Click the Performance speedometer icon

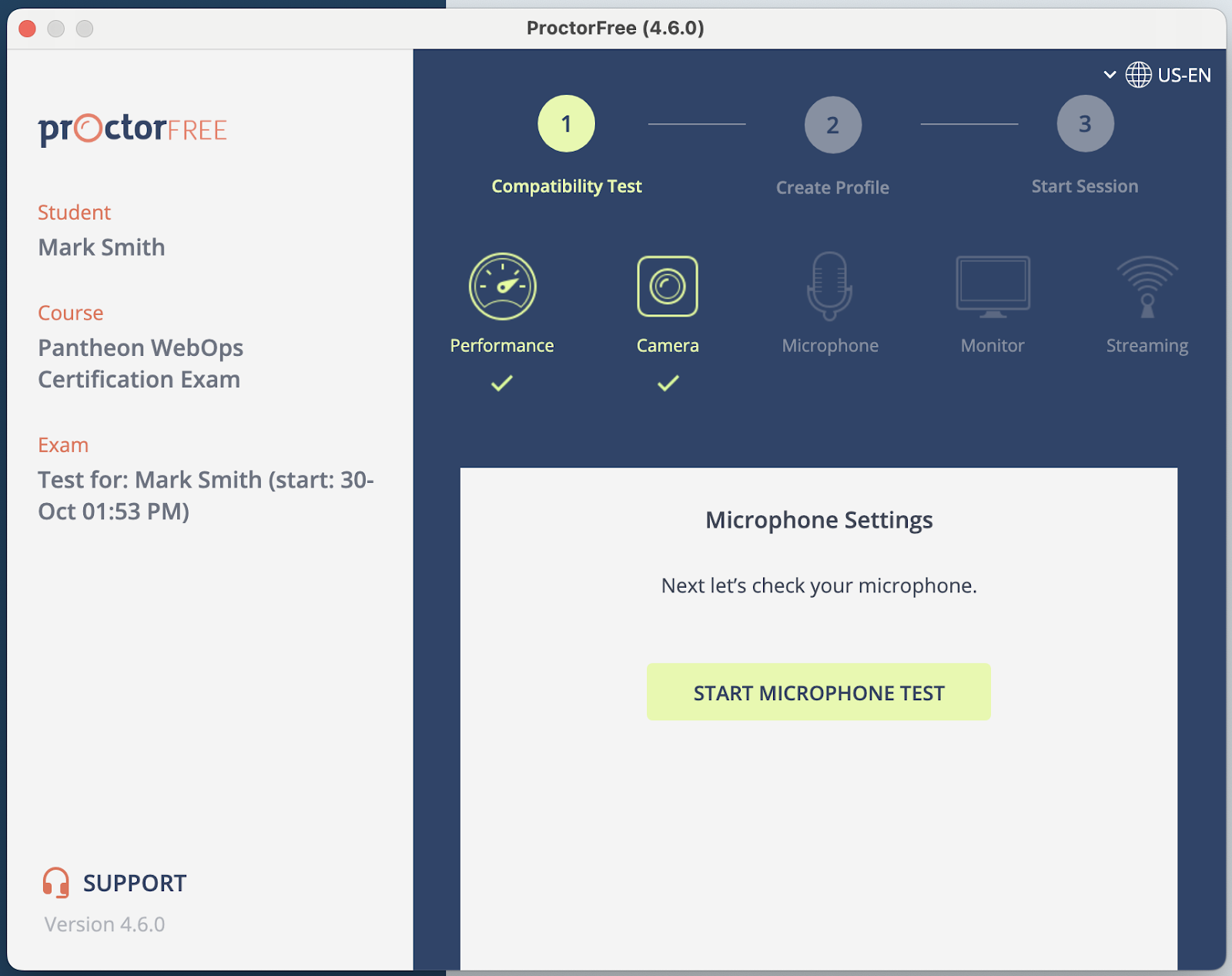(502, 287)
